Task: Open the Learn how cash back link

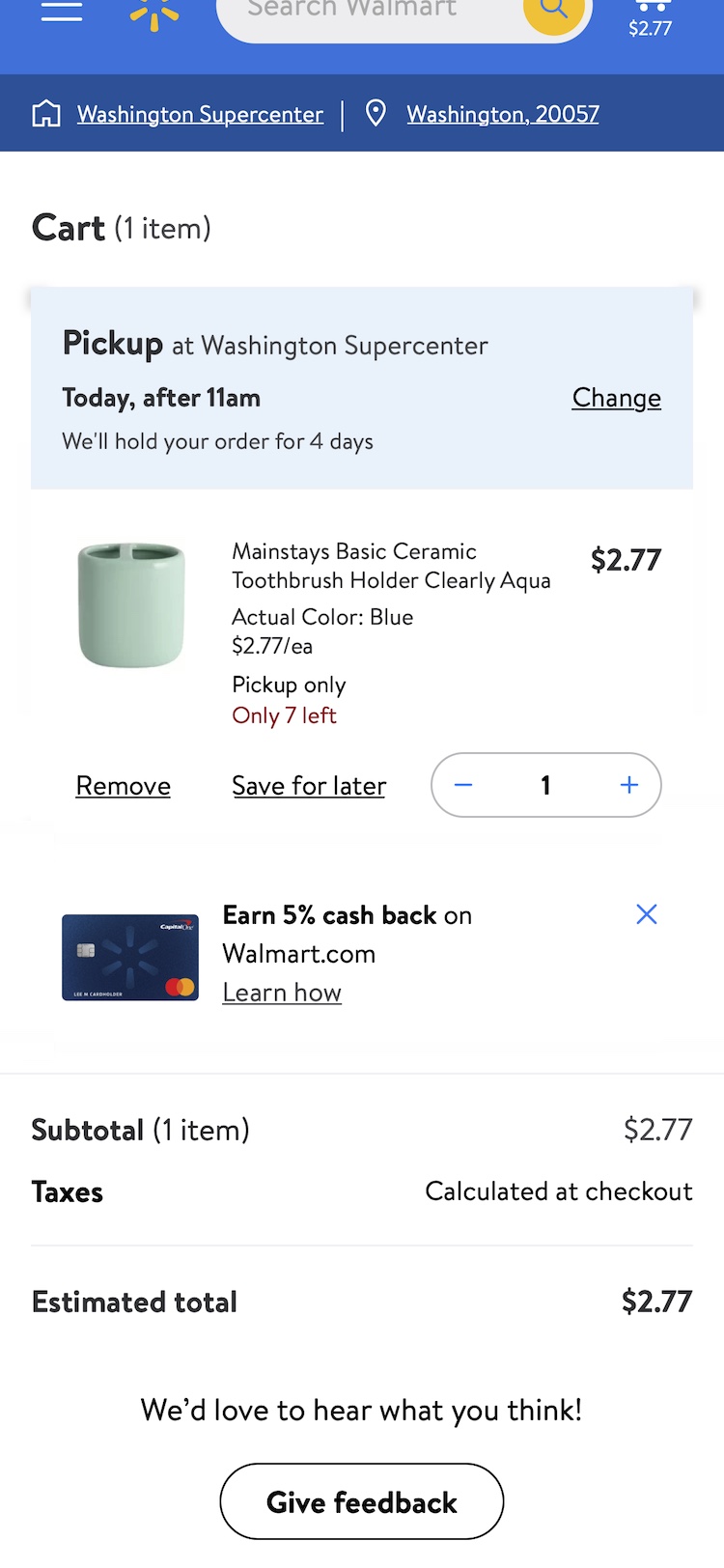Action: [282, 993]
